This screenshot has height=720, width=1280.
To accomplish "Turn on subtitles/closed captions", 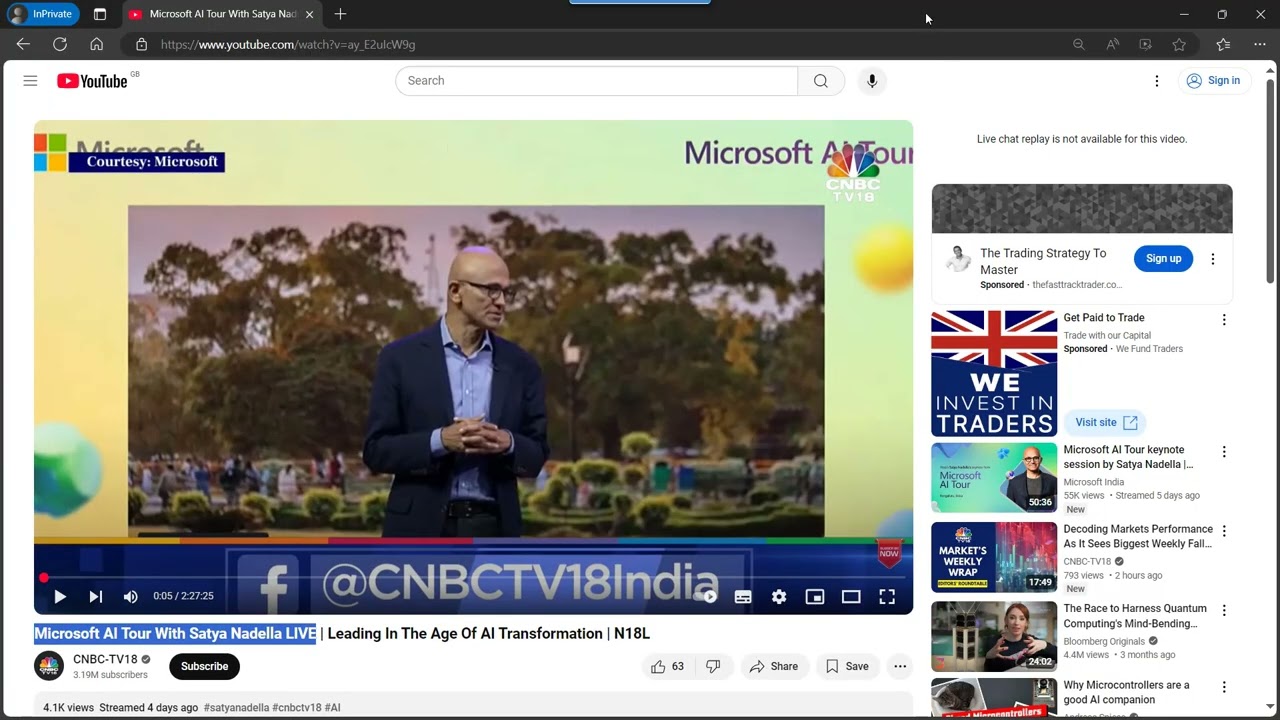I will 743,597.
